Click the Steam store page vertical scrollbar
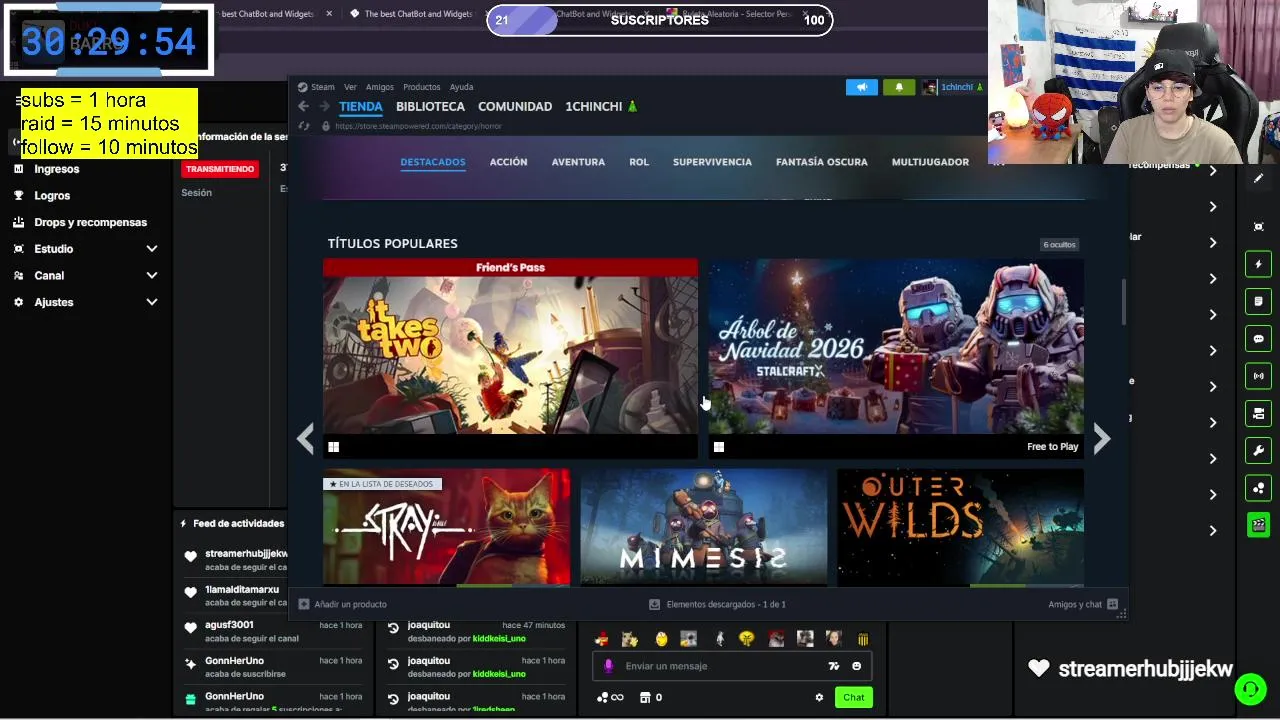 pos(1123,301)
